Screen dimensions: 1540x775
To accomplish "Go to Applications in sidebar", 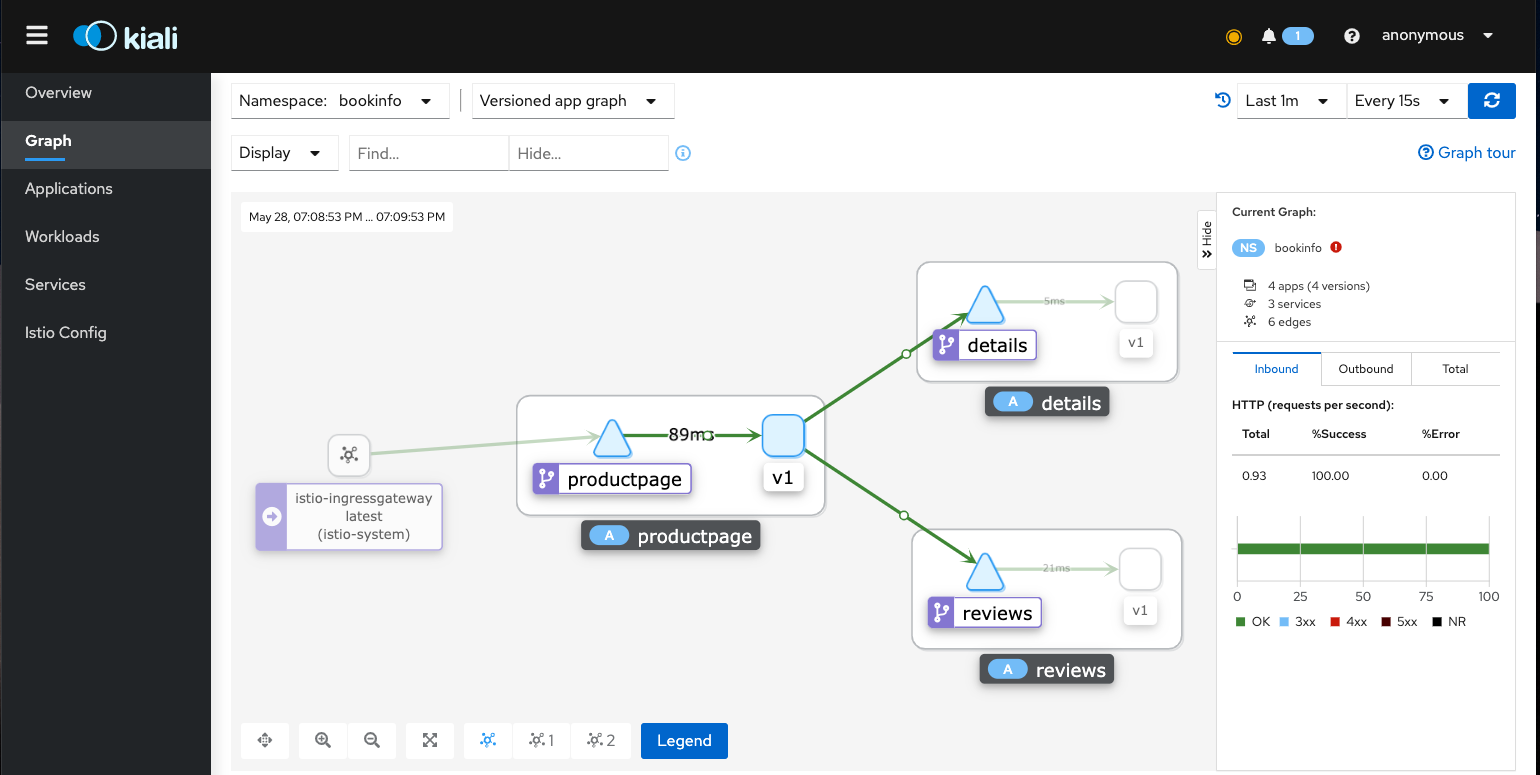I will tap(105, 189).
